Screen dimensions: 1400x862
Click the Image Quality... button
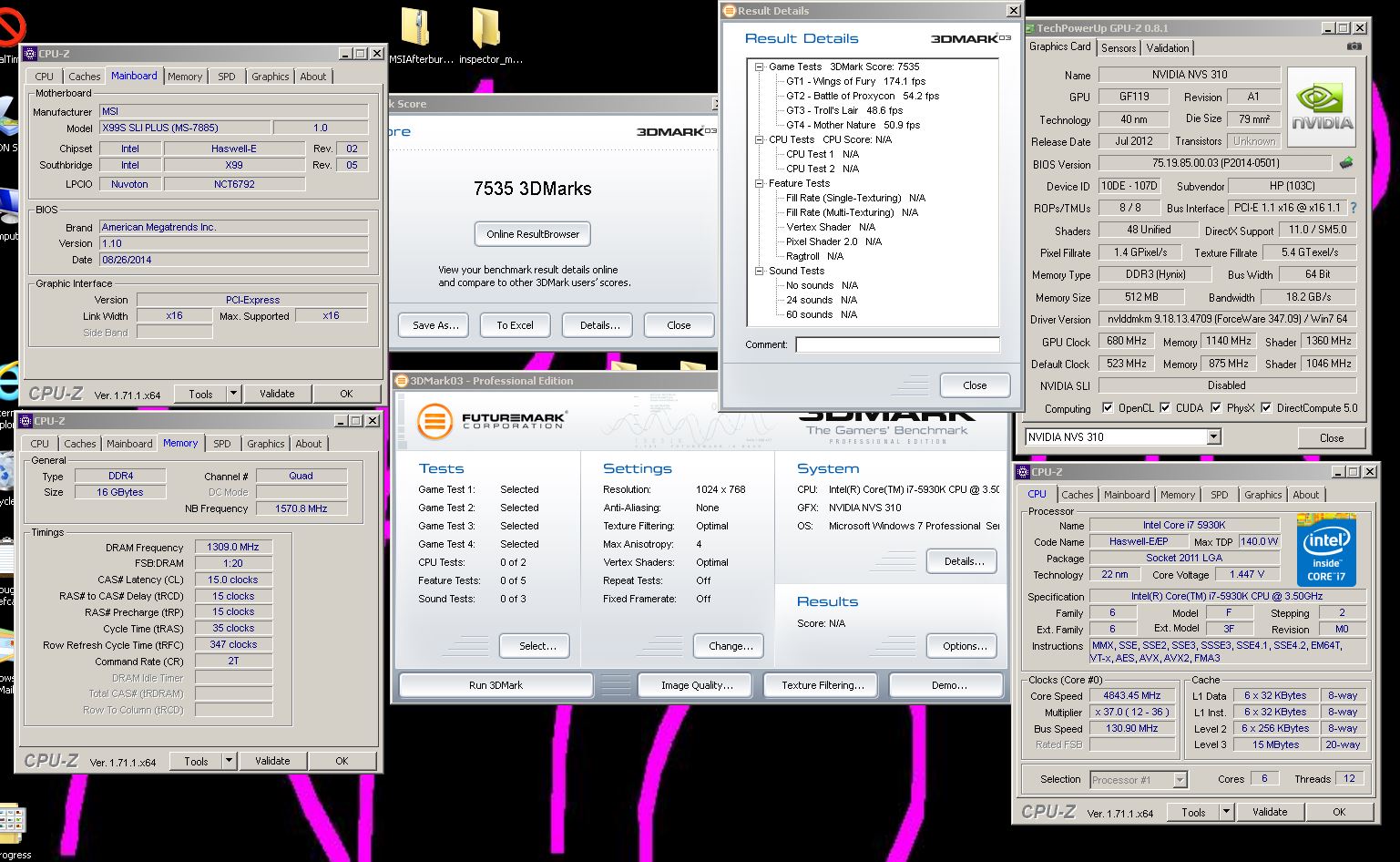pyautogui.click(x=697, y=685)
